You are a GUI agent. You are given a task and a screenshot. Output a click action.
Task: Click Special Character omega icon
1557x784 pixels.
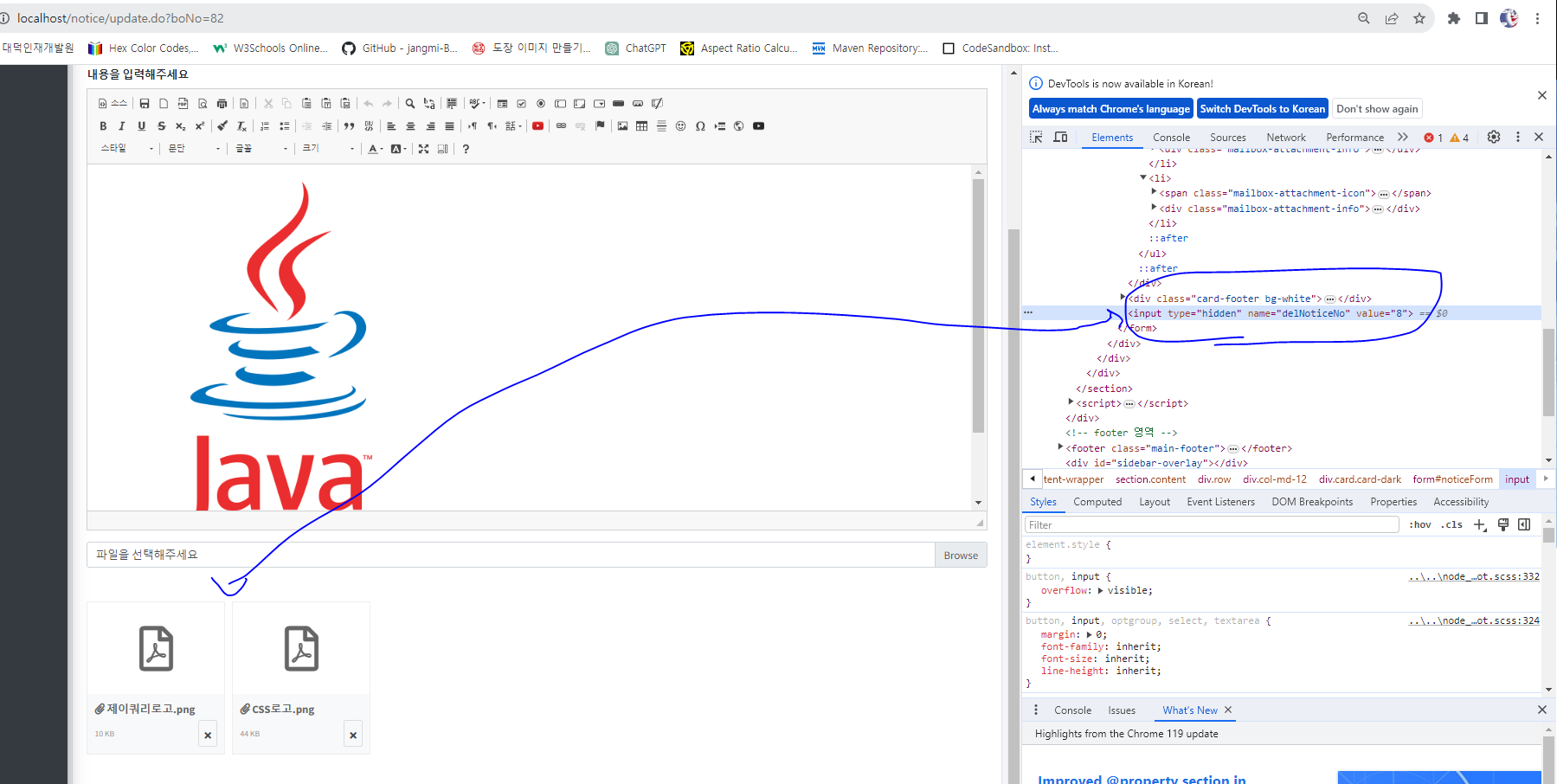(700, 126)
